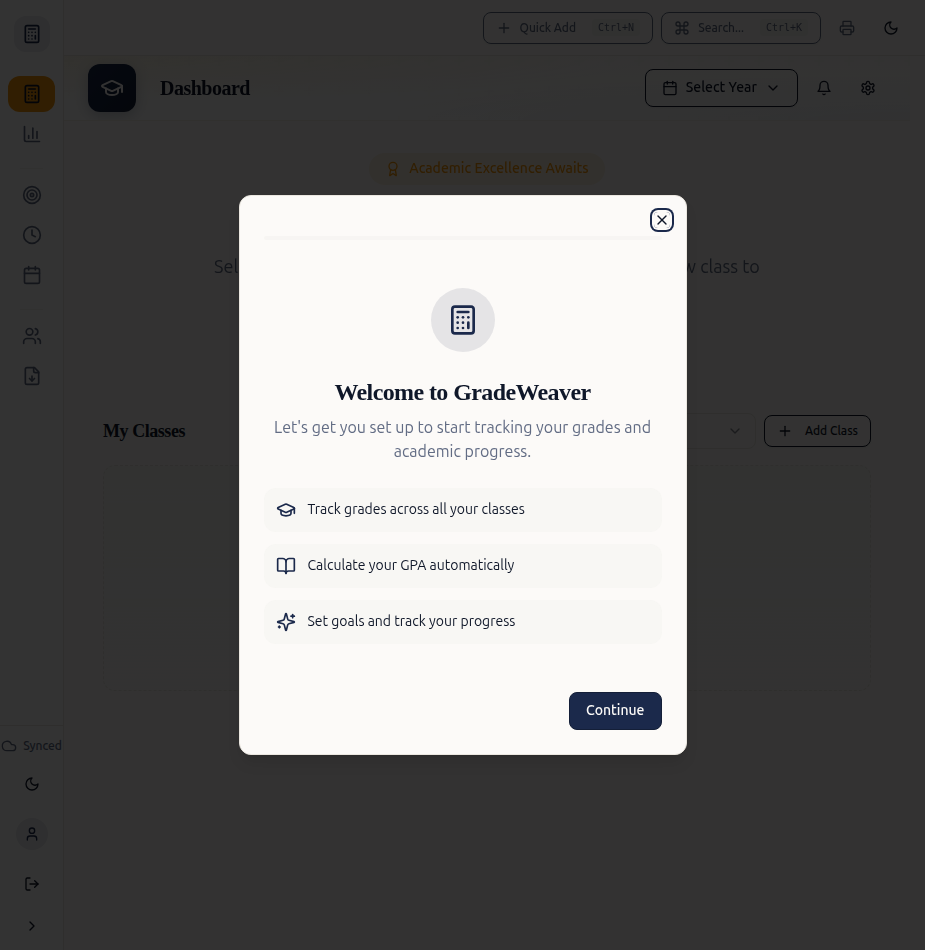Open the Quick Add Ctrl+N field
This screenshot has width=925, height=950.
click(567, 28)
